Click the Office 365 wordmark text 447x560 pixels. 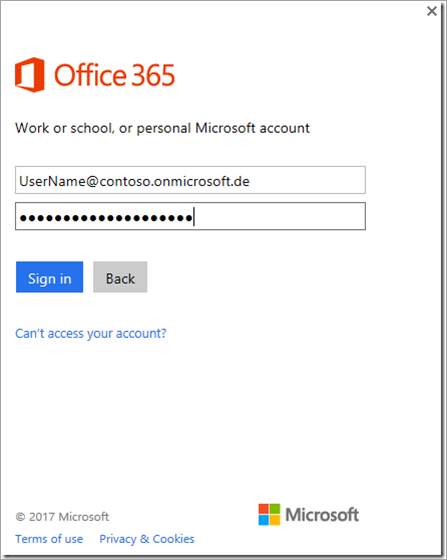pos(114,75)
